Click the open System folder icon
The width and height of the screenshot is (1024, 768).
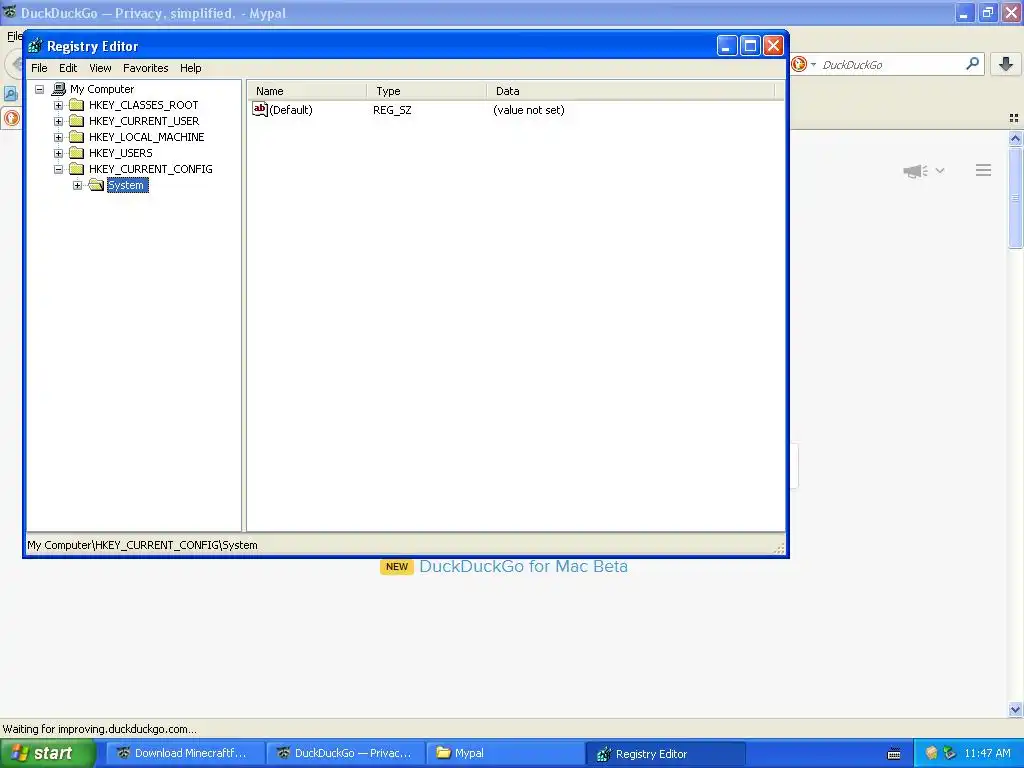tap(97, 185)
